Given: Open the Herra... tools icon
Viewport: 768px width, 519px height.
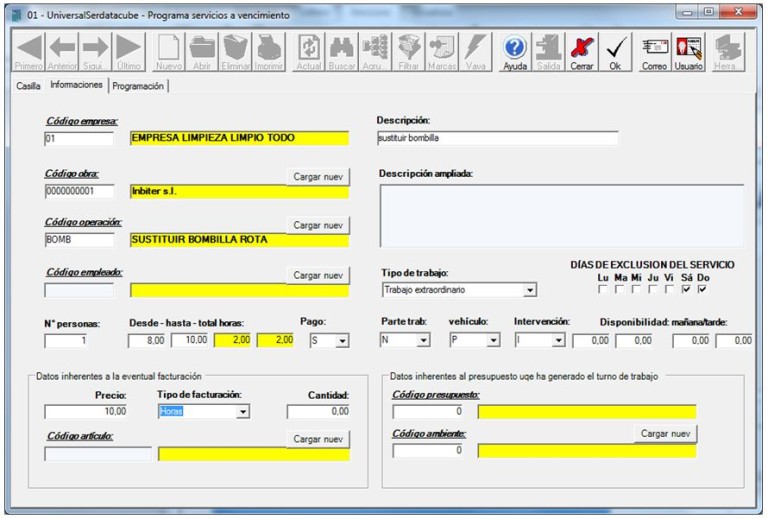Looking at the screenshot, I should click(728, 52).
